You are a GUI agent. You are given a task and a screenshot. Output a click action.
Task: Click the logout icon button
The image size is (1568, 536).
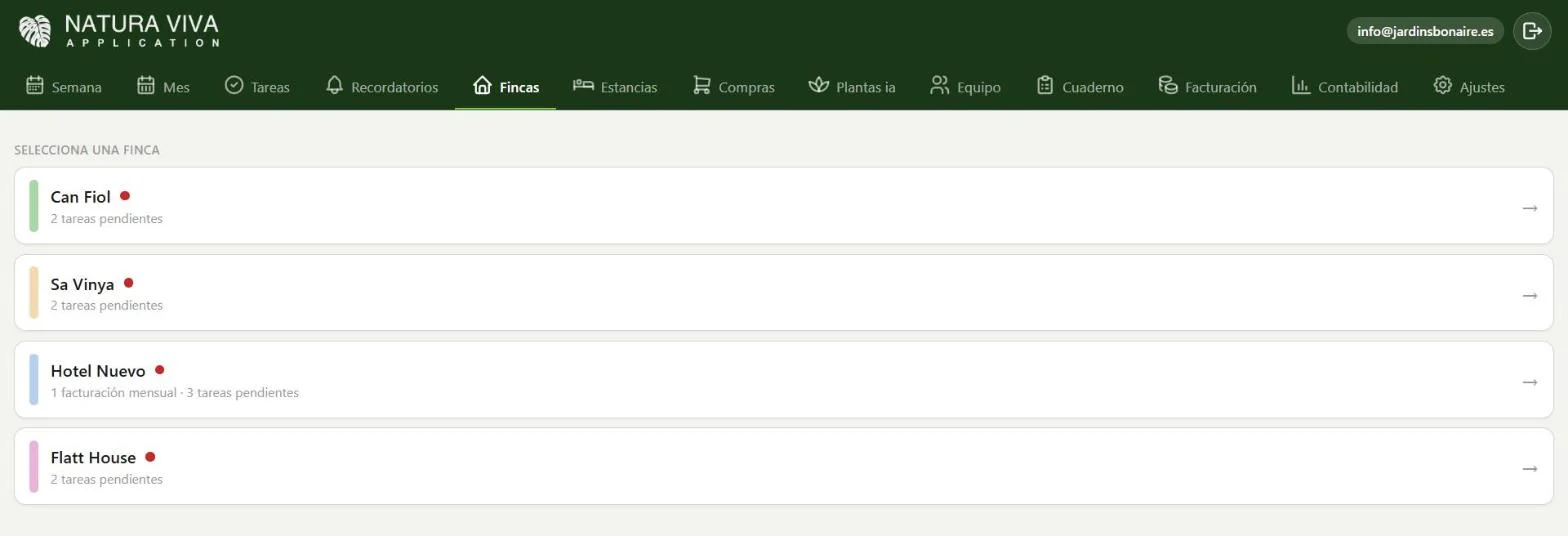[x=1532, y=31]
